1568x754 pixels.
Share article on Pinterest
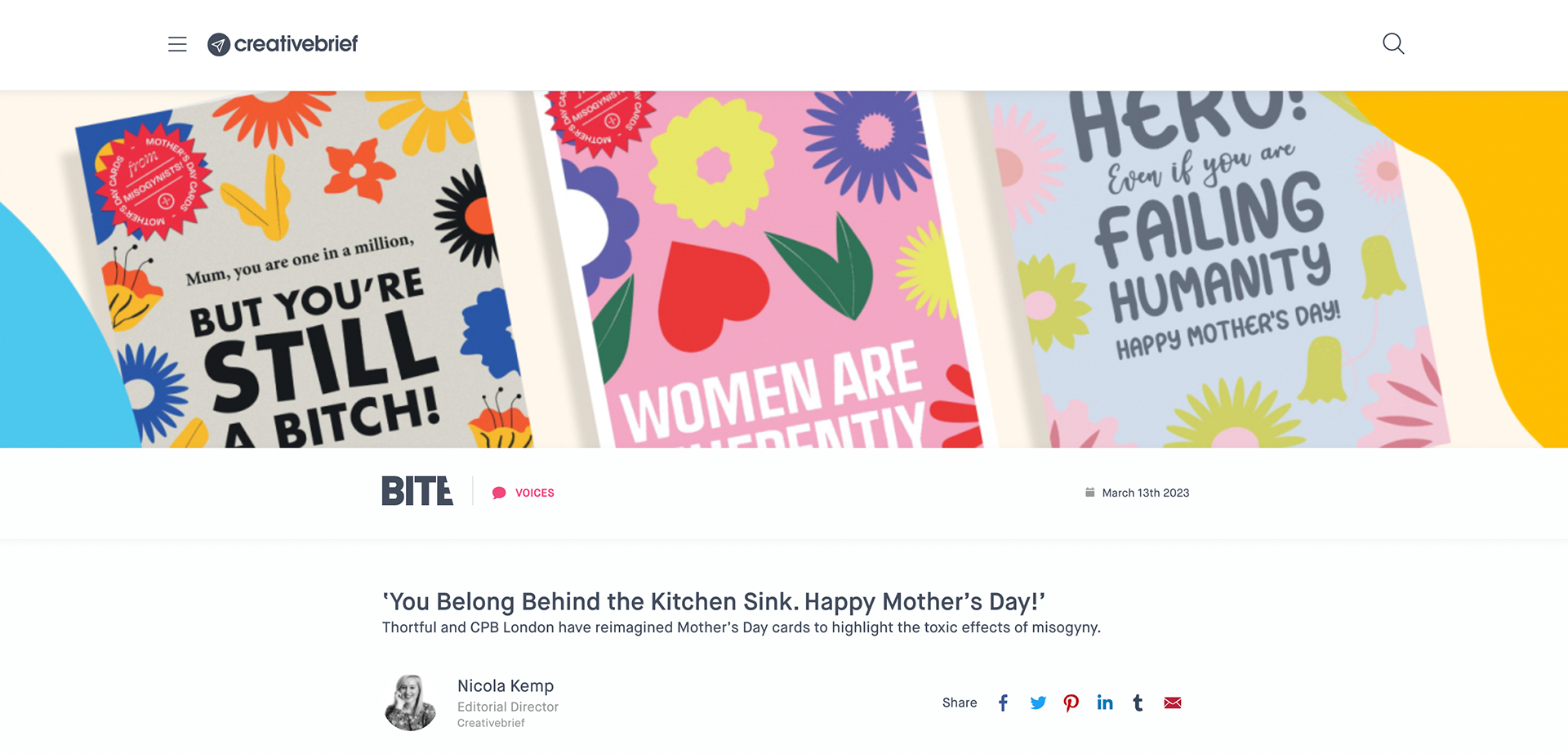pyautogui.click(x=1071, y=703)
